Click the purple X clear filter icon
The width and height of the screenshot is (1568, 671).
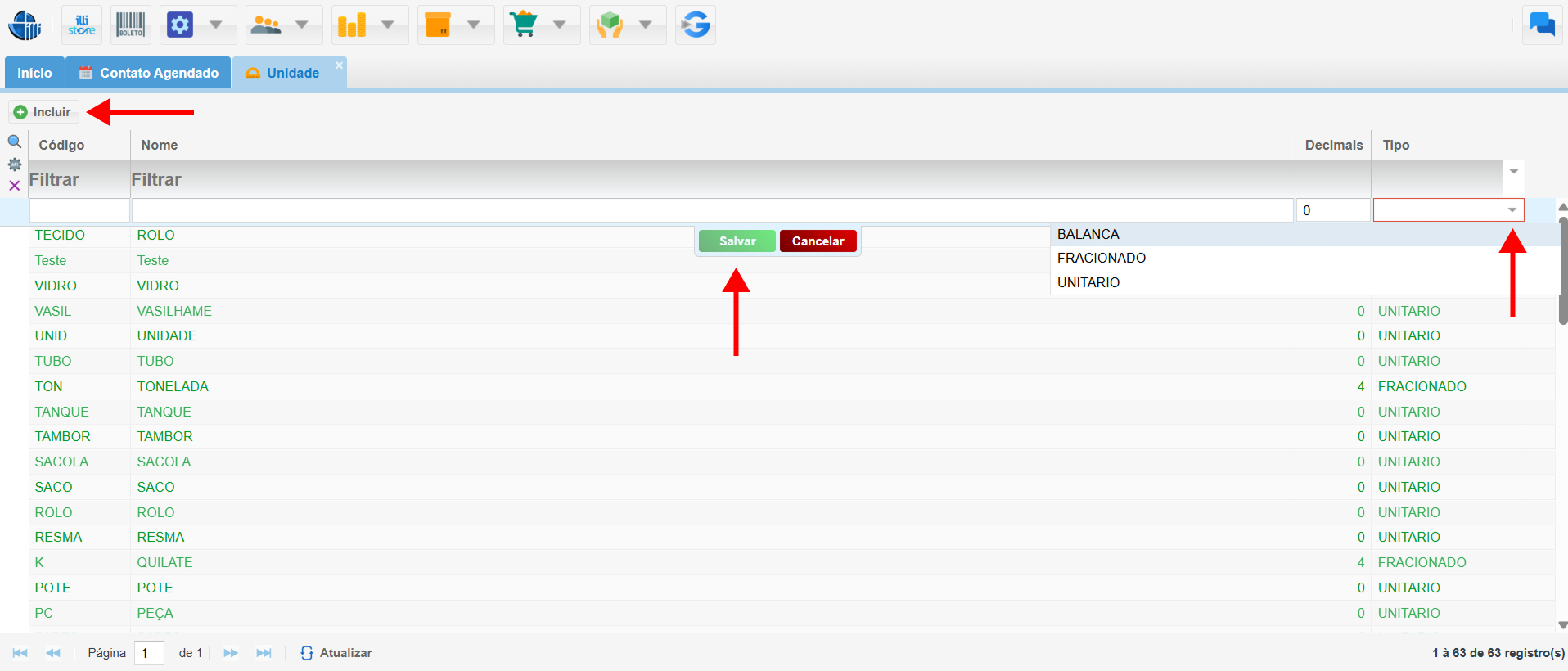(15, 186)
